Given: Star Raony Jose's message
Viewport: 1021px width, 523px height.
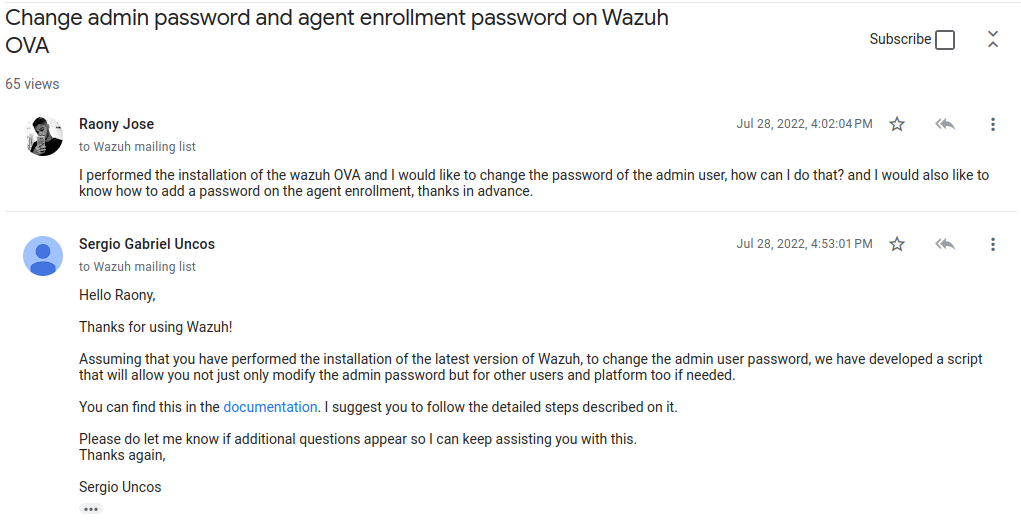Looking at the screenshot, I should (x=897, y=124).
